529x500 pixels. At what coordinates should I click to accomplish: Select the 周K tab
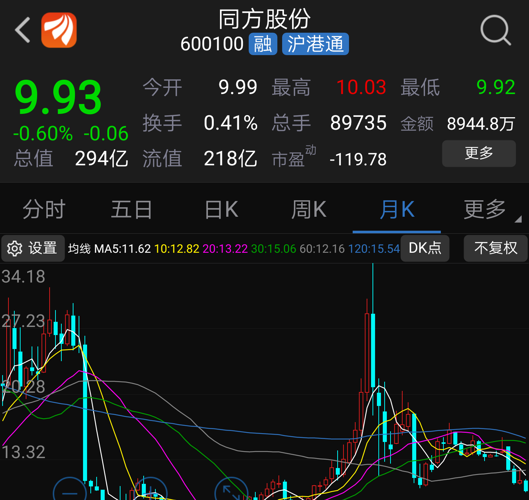[309, 210]
